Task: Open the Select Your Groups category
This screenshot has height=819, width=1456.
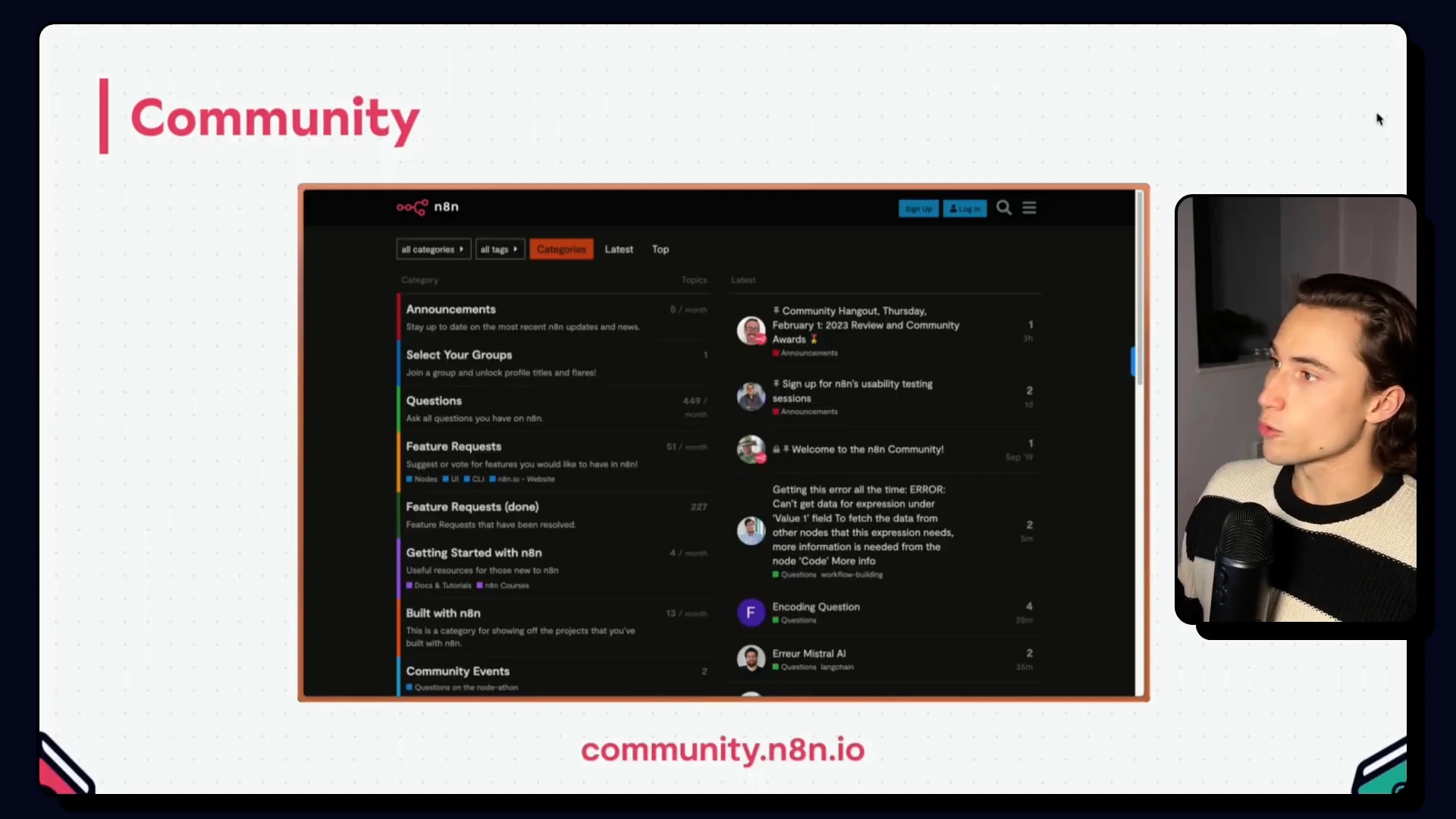Action: coord(459,355)
